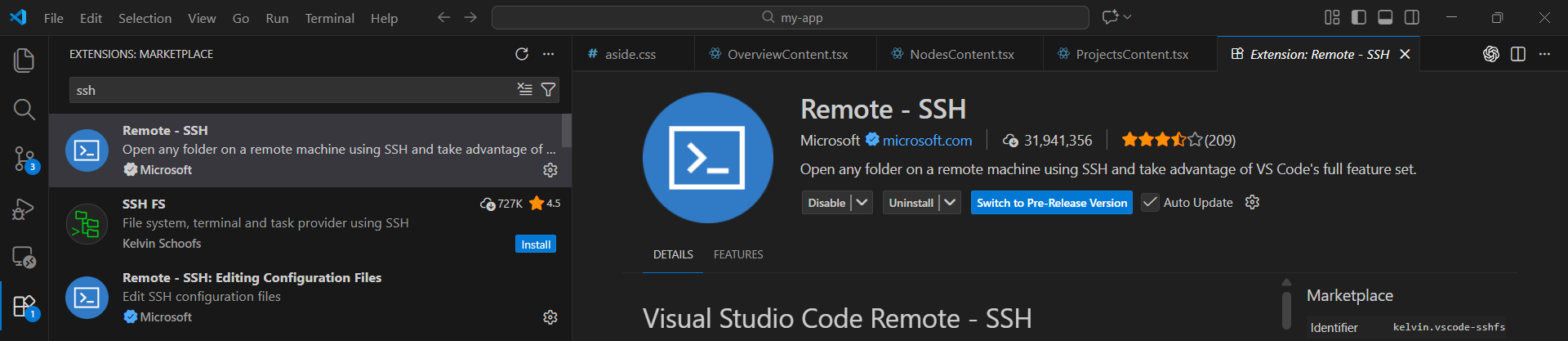Viewport: 1568px width, 341px height.
Task: Open the Remote Explorer view
Action: pos(24,258)
